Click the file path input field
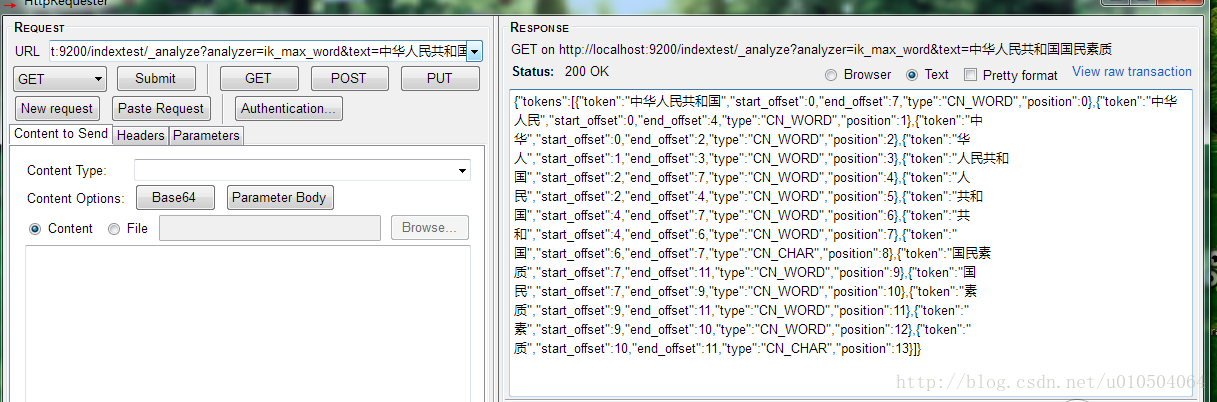Viewport: 1217px width, 402px height. click(x=270, y=228)
